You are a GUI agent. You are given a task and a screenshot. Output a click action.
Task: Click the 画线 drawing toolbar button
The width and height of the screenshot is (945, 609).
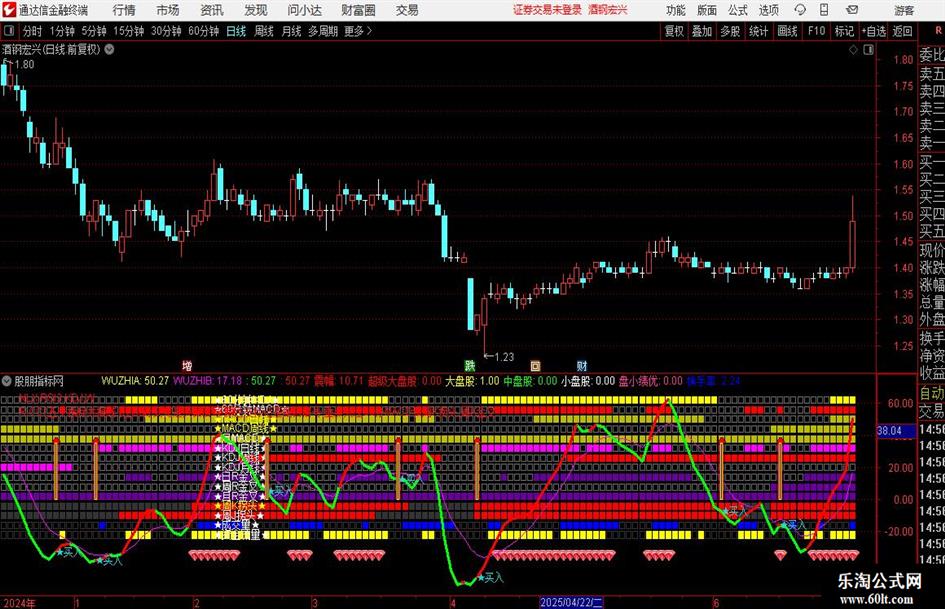pyautogui.click(x=787, y=31)
